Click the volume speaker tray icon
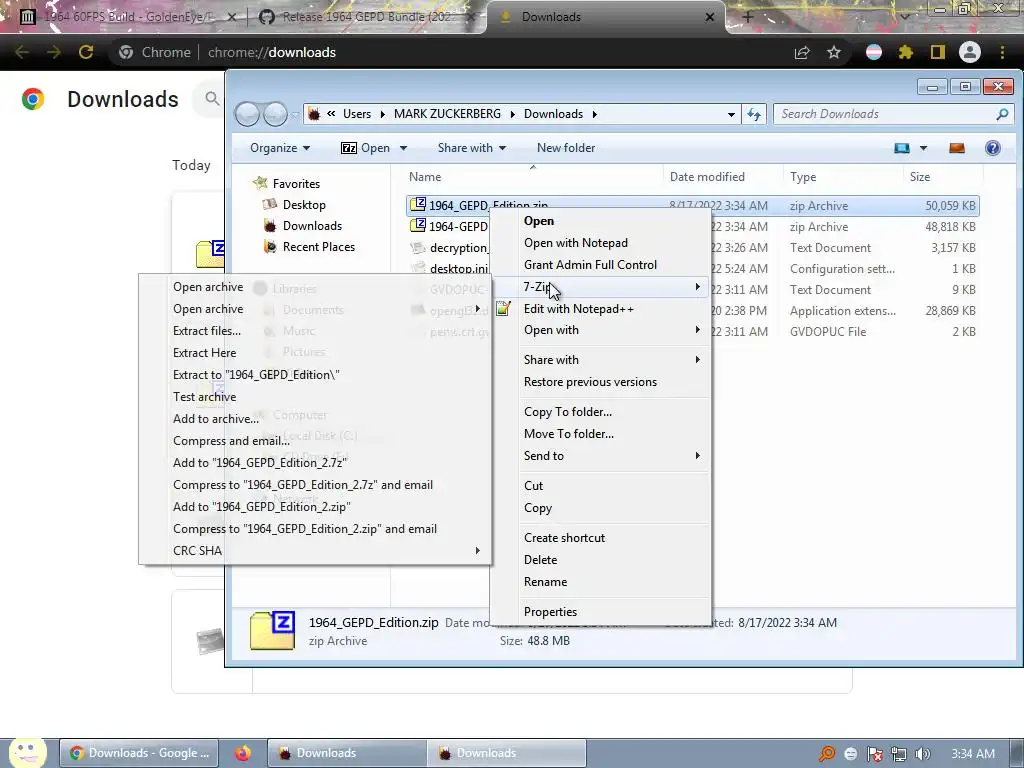The width and height of the screenshot is (1024, 768). coord(922,754)
